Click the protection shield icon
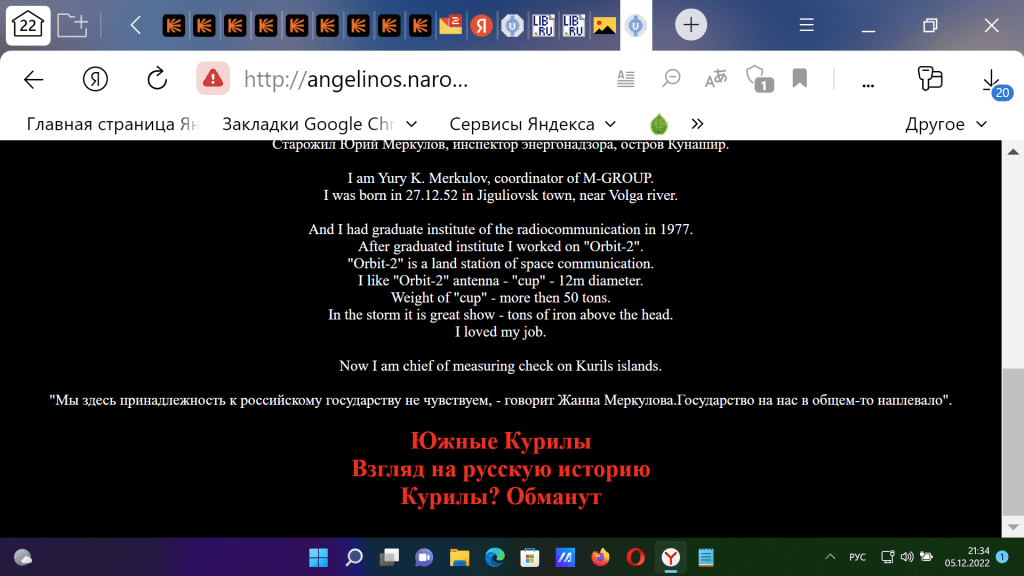Viewport: 1024px width, 576px height. (x=759, y=79)
